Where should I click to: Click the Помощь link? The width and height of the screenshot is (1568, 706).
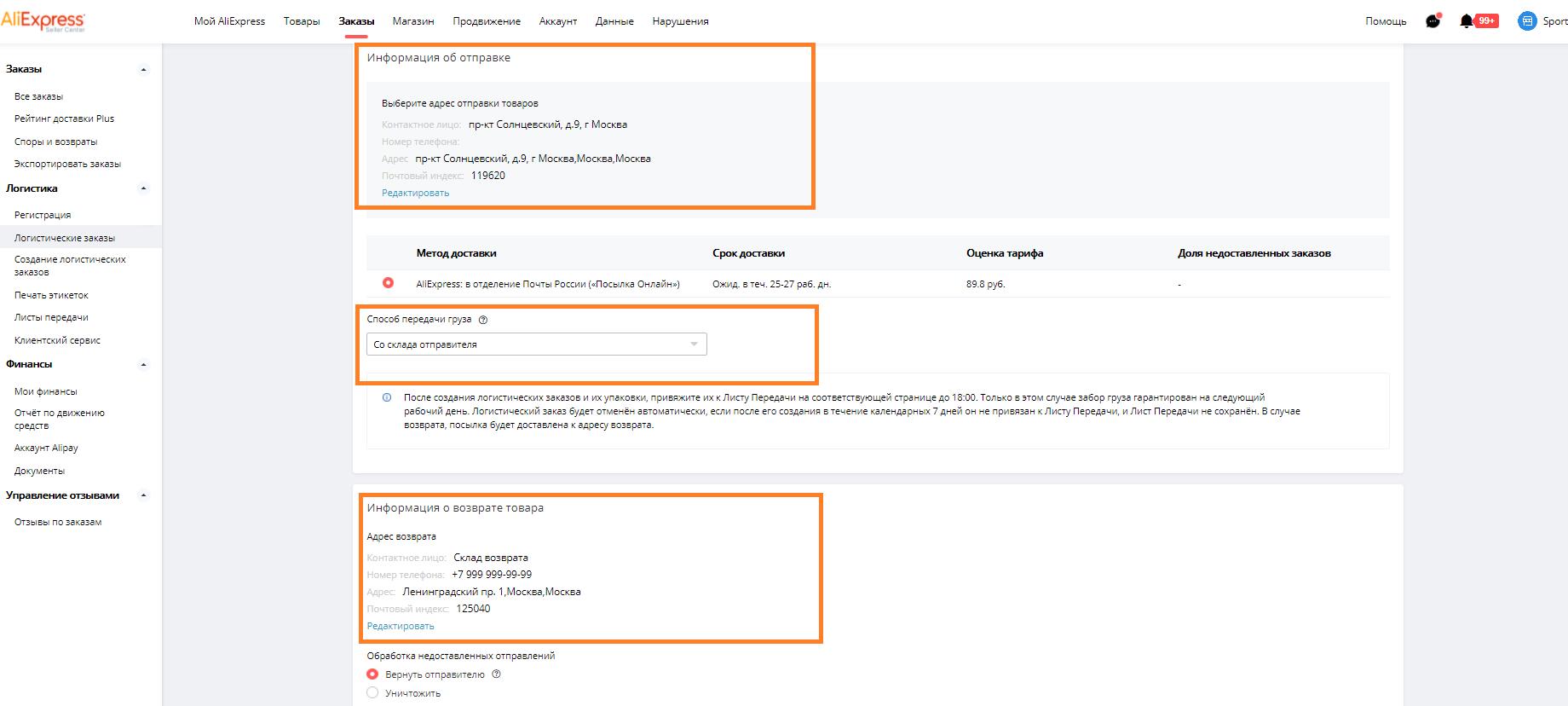tap(1386, 21)
